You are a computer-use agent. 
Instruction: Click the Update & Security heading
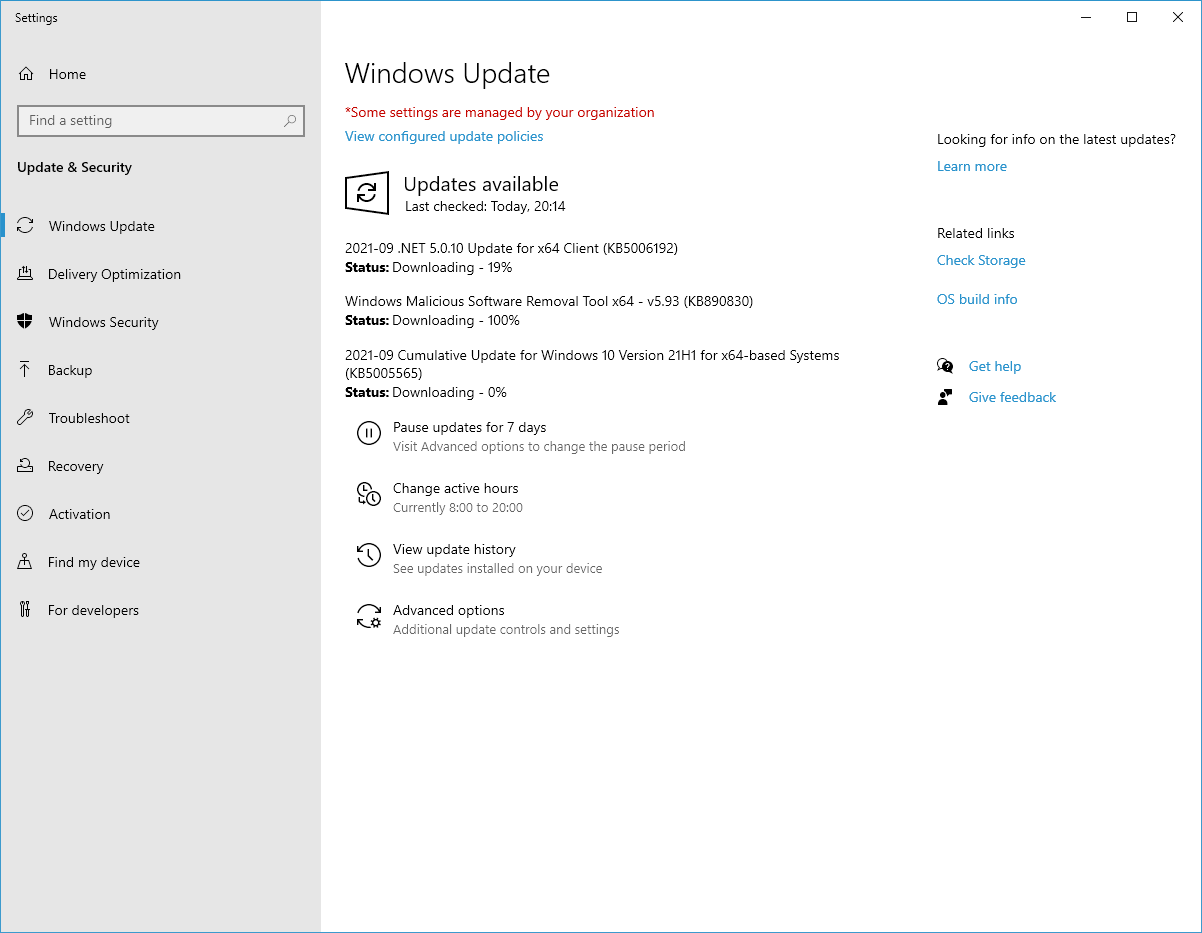pos(74,167)
